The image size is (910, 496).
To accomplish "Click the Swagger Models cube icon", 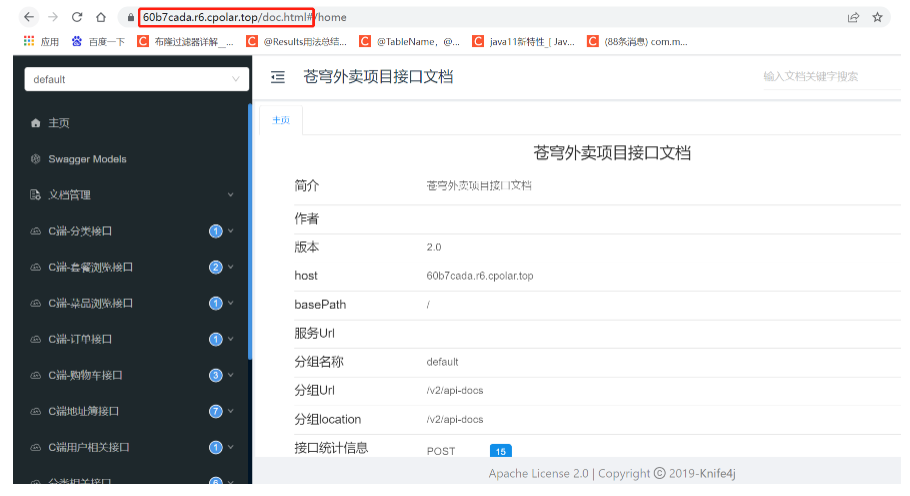I will click(35, 159).
